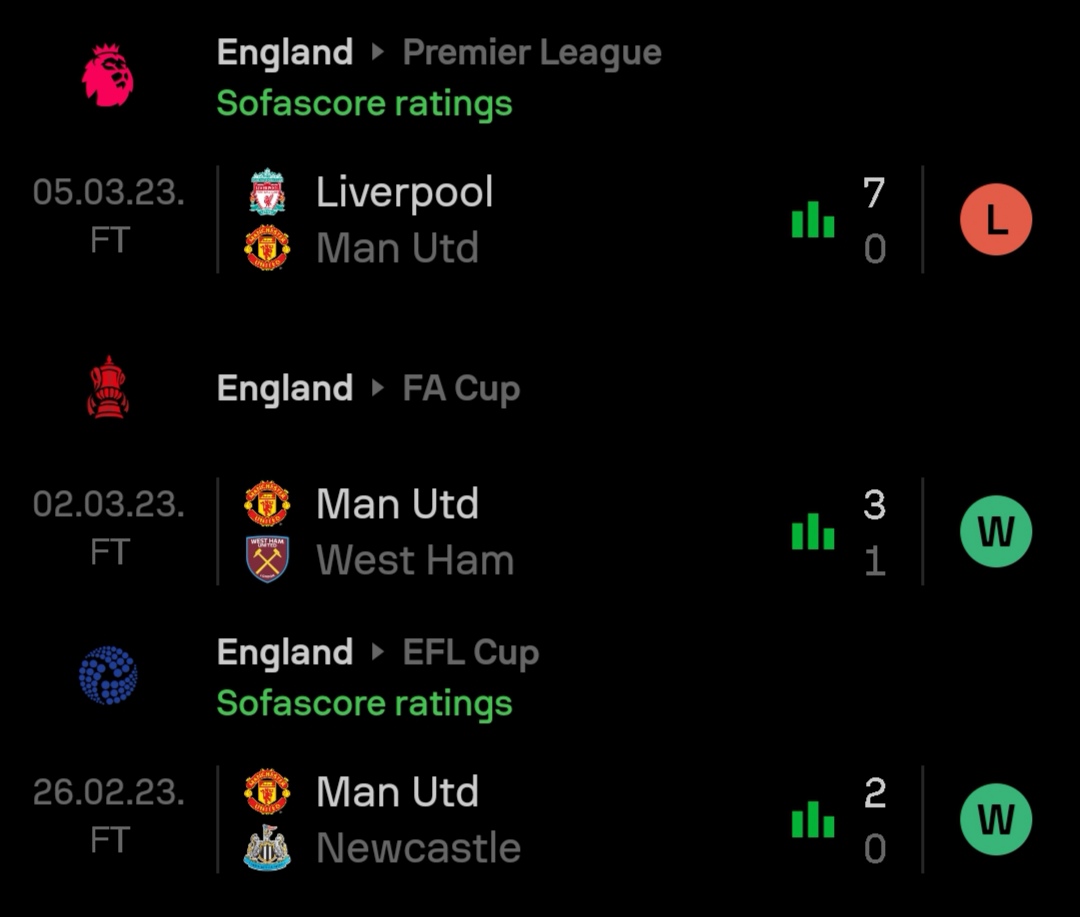Screen dimensions: 1080x917
Task: Open the Liverpool team name
Action: pyautogui.click(x=404, y=192)
